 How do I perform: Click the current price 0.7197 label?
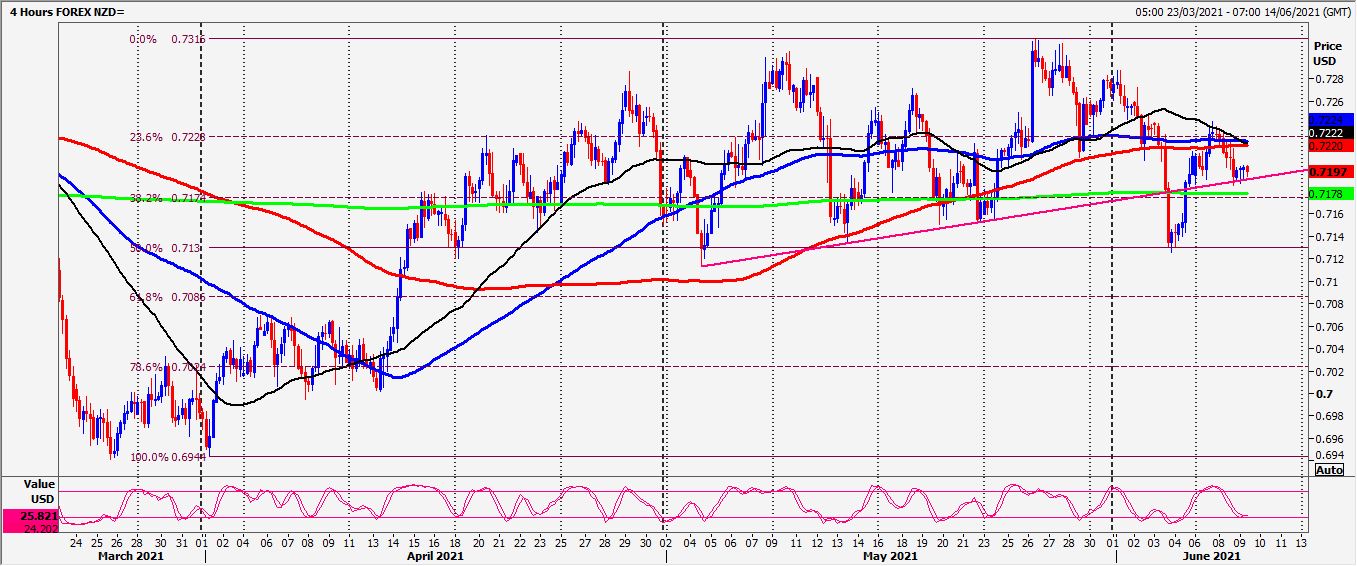pyautogui.click(x=1329, y=171)
